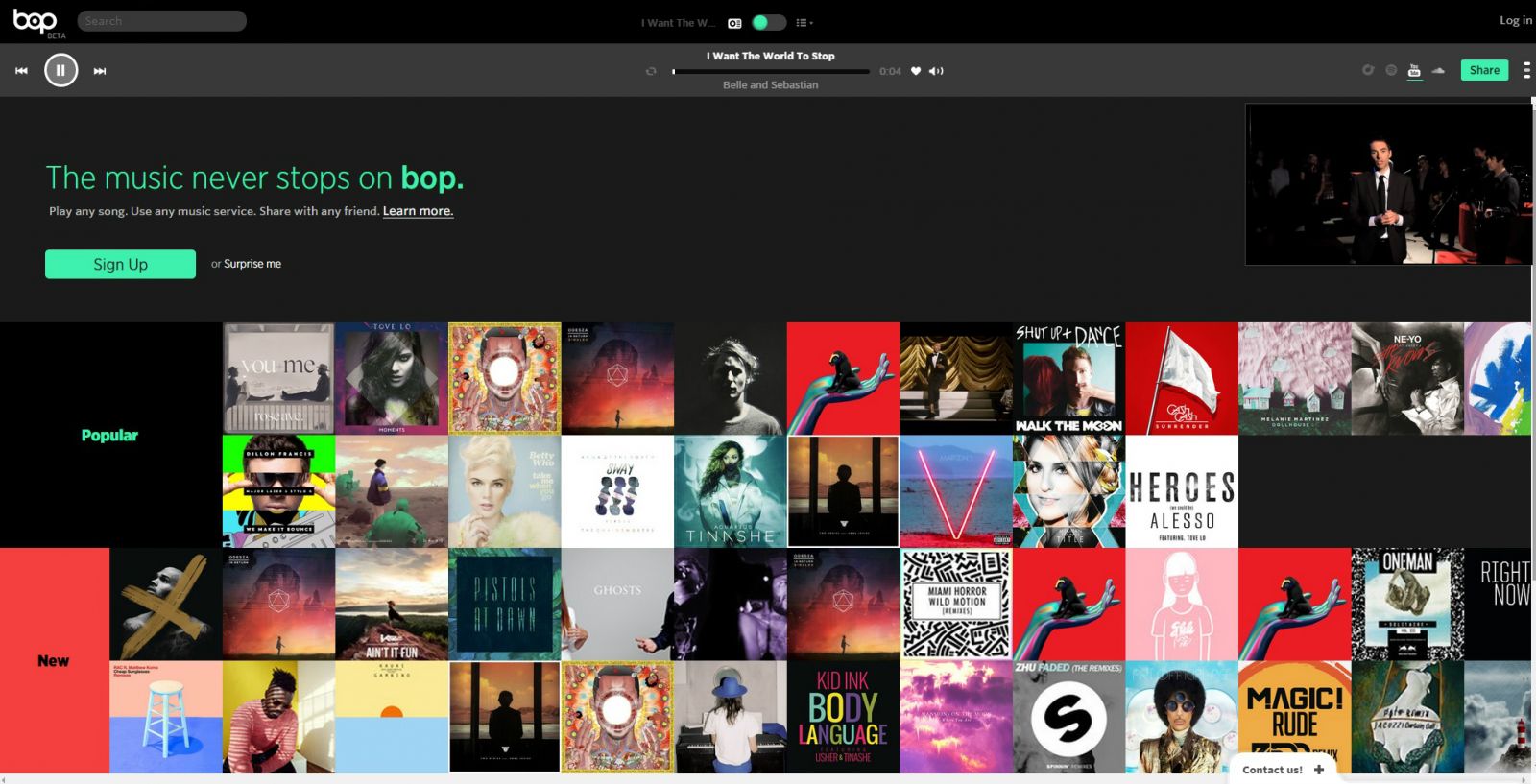Screen dimensions: 1536x784
Task: Play ZHU Faded The Remixes cover
Action: (x=1068, y=717)
